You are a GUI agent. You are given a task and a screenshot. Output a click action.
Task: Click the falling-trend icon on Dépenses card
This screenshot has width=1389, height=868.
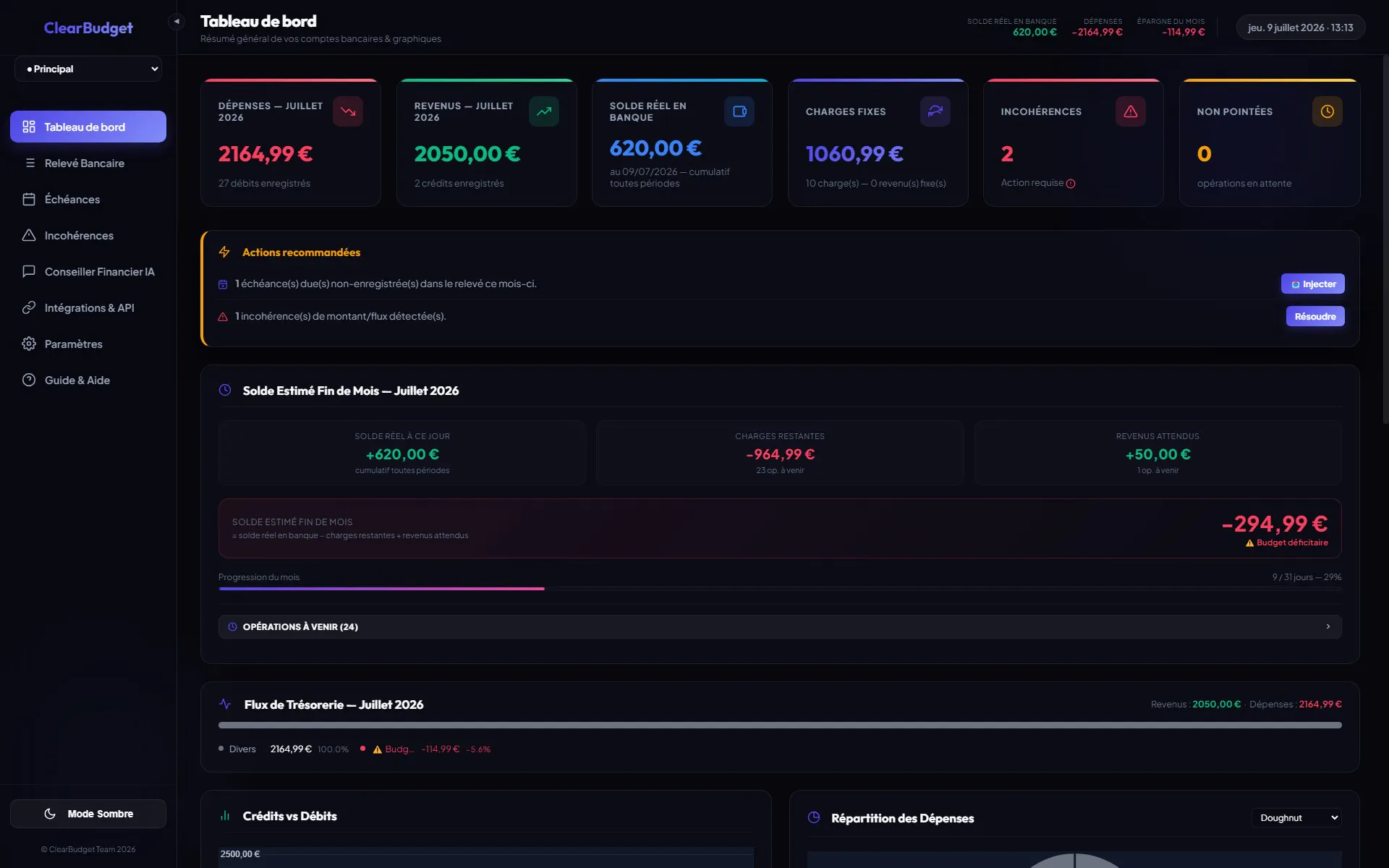[x=348, y=111]
